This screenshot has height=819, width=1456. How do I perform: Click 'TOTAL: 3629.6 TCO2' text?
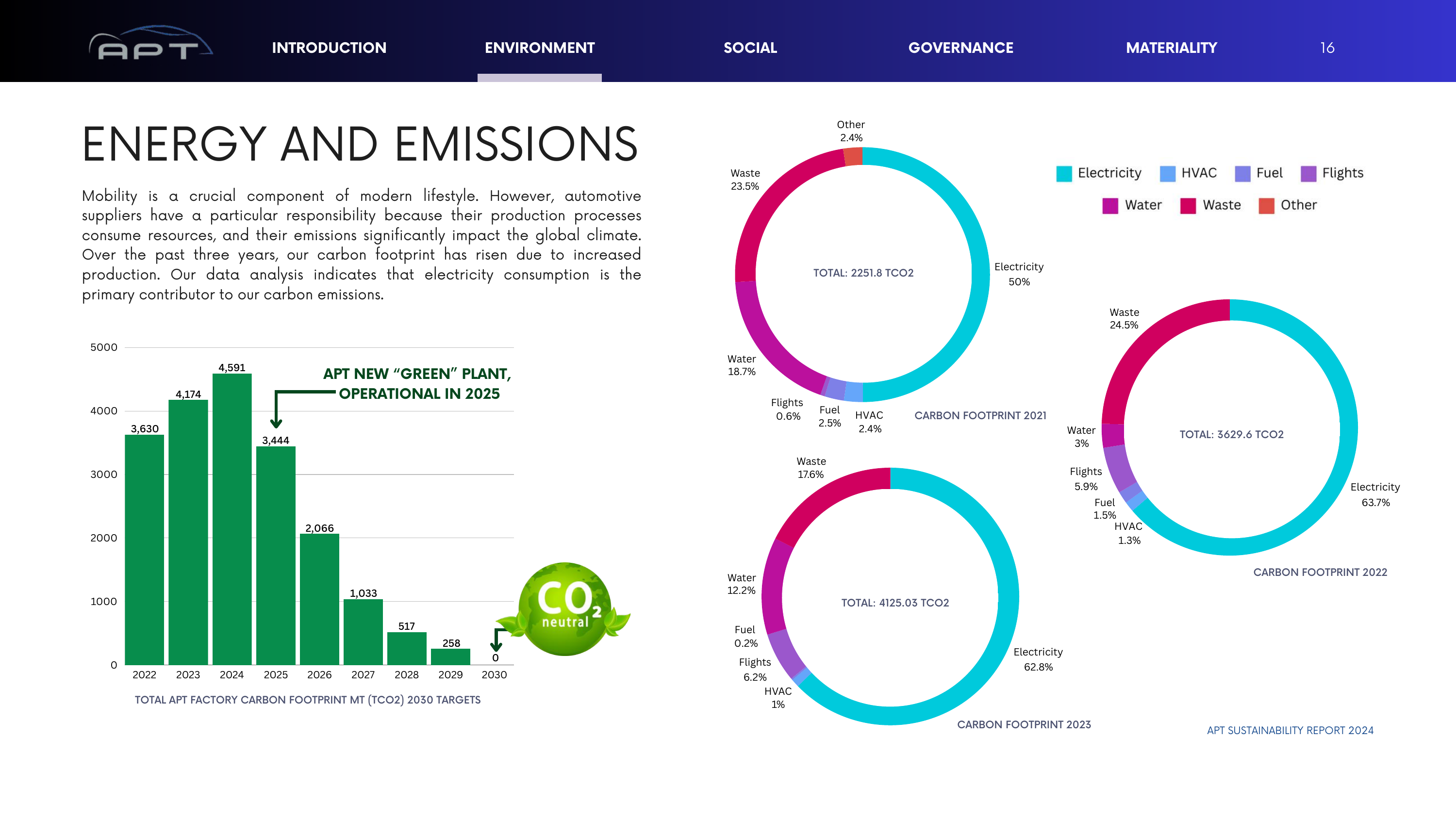(x=1231, y=434)
